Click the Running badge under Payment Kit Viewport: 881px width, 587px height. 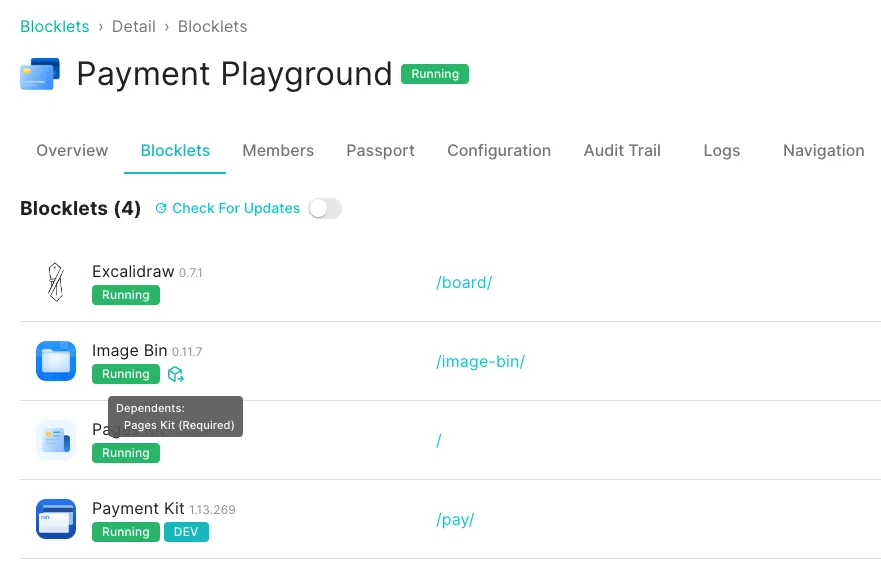126,532
